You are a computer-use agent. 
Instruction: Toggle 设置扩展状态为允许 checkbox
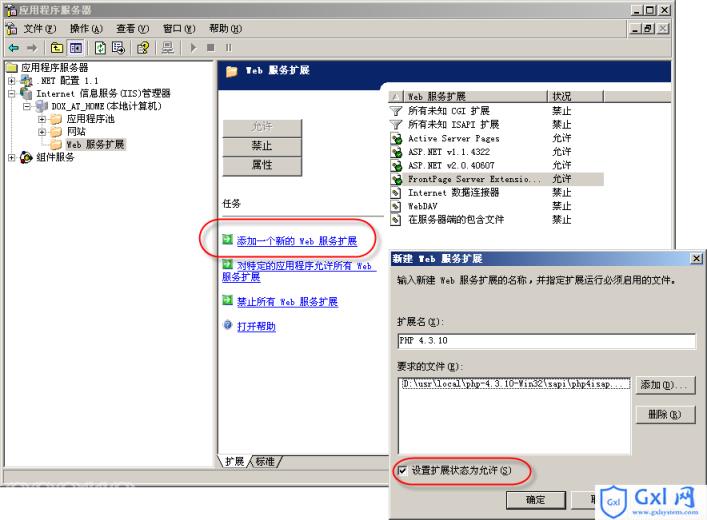tap(402, 471)
